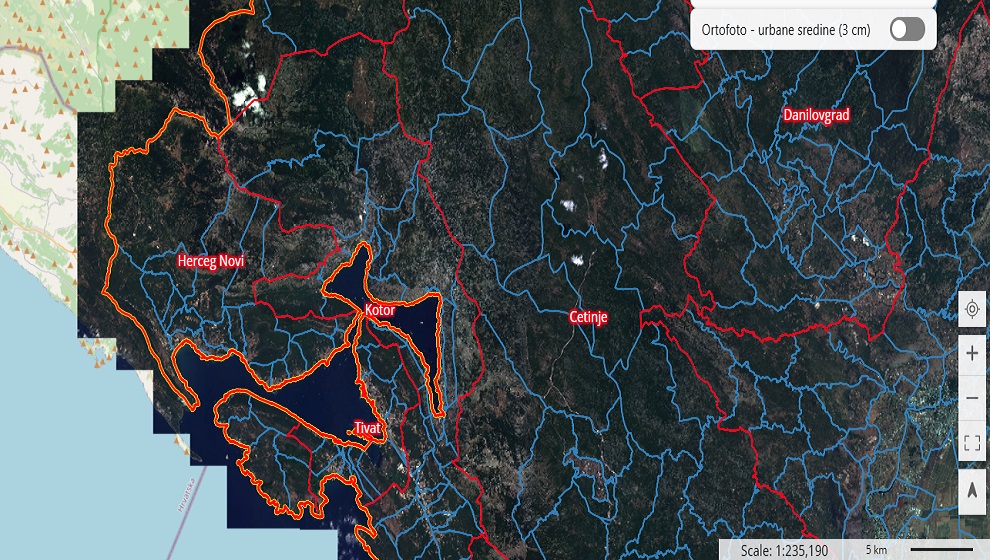Enter fullscreen map view
The width and height of the screenshot is (990, 560).
[x=972, y=443]
